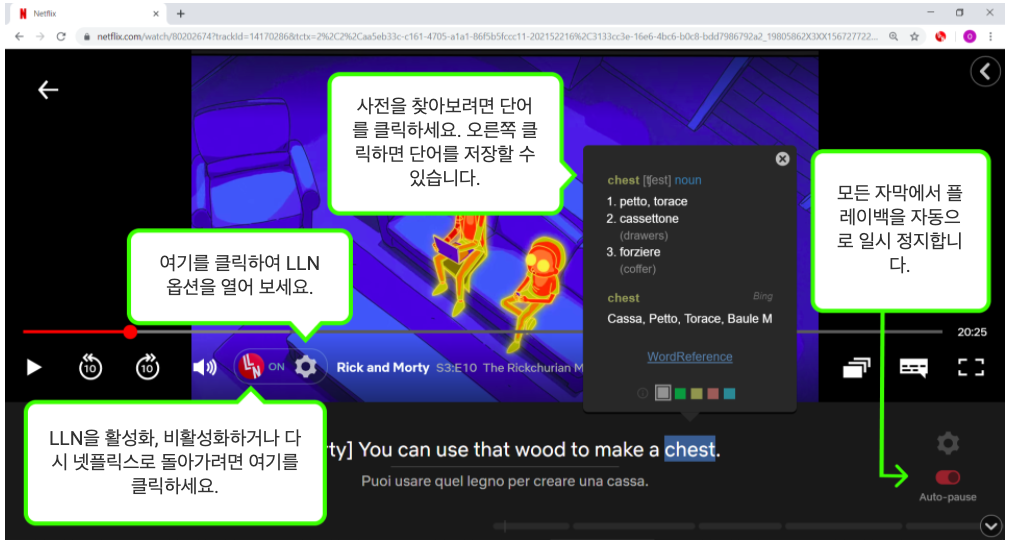This screenshot has width=1010, height=540.
Task: Select the Netflix browser tab
Action: point(89,14)
